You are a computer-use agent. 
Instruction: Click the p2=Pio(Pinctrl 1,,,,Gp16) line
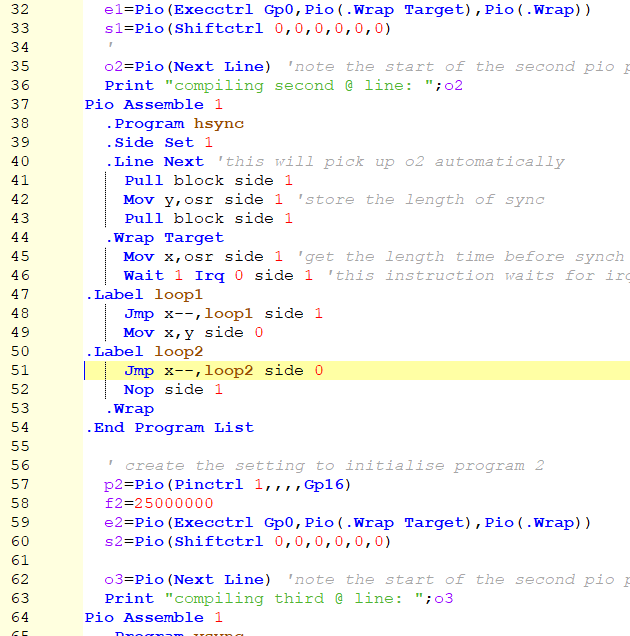tap(228, 485)
